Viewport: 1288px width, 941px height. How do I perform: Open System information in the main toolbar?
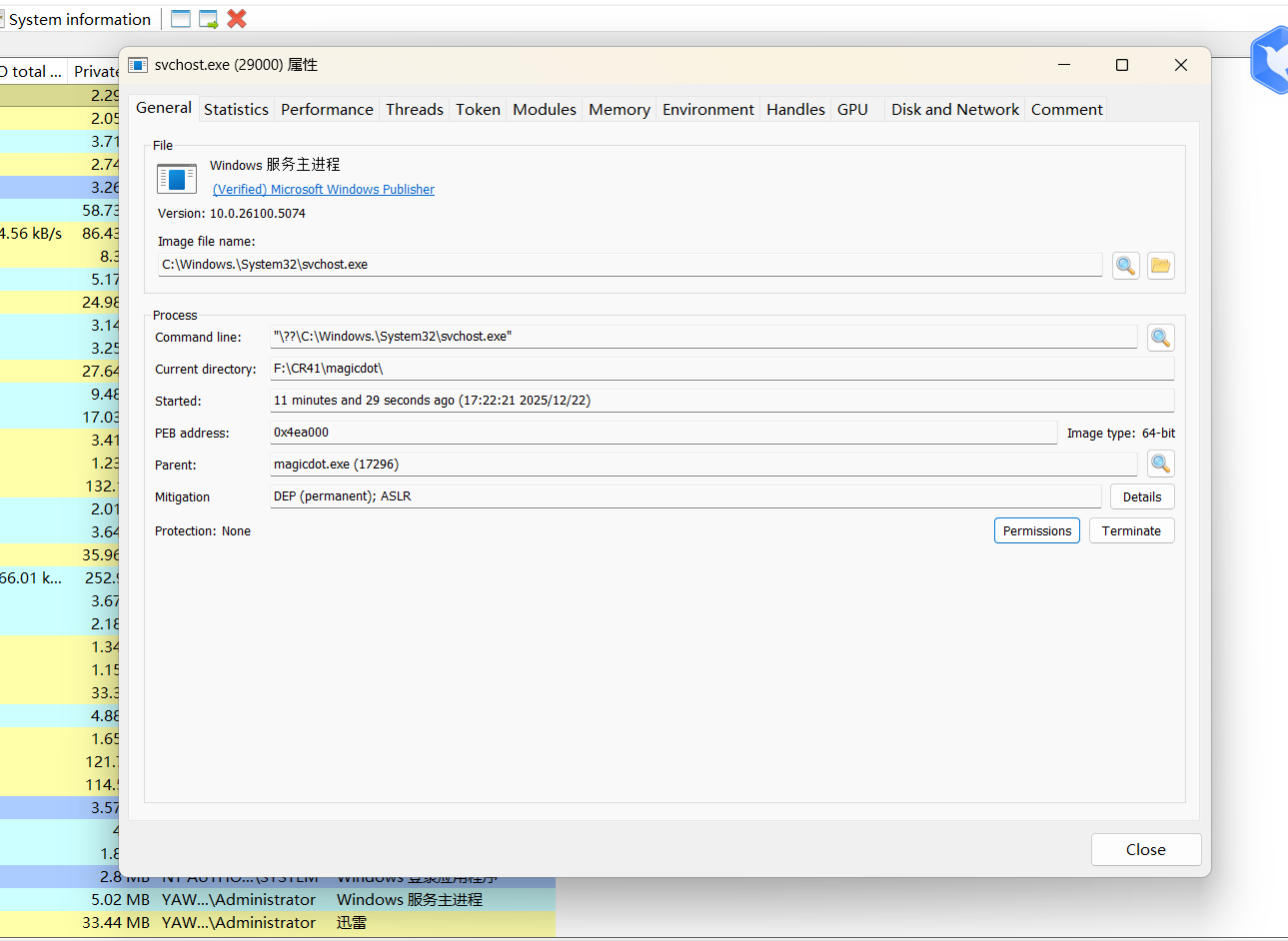pos(76,19)
